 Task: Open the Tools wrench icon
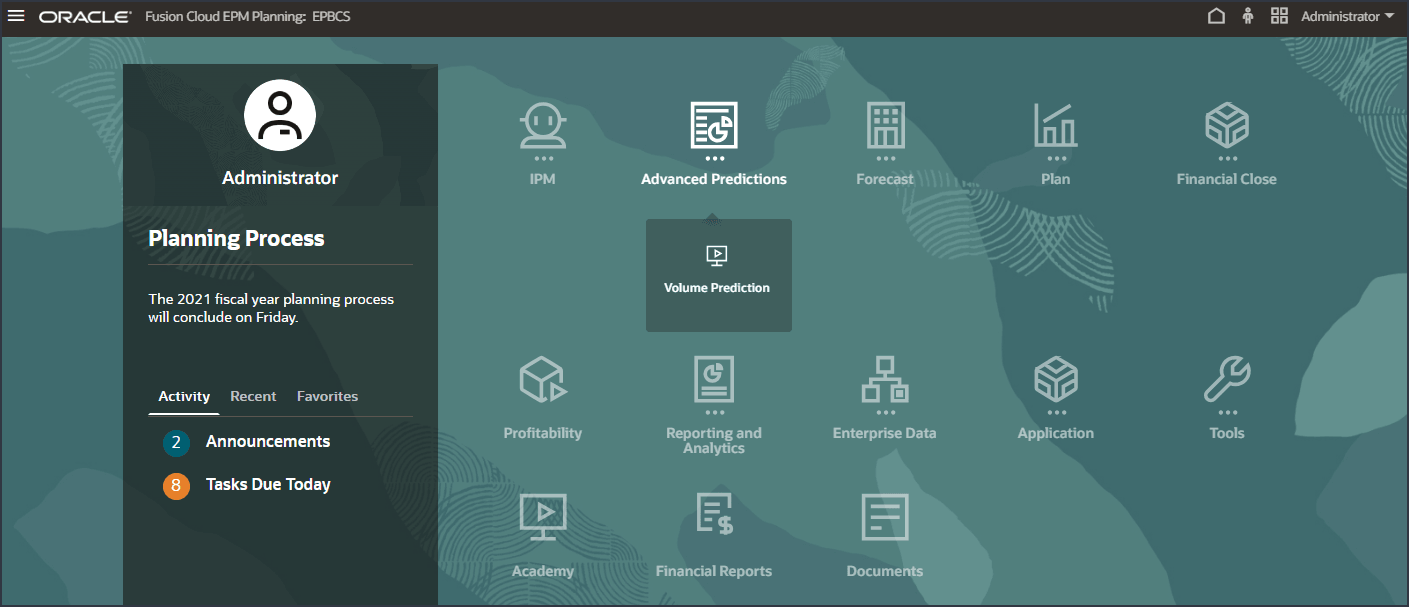point(1227,379)
